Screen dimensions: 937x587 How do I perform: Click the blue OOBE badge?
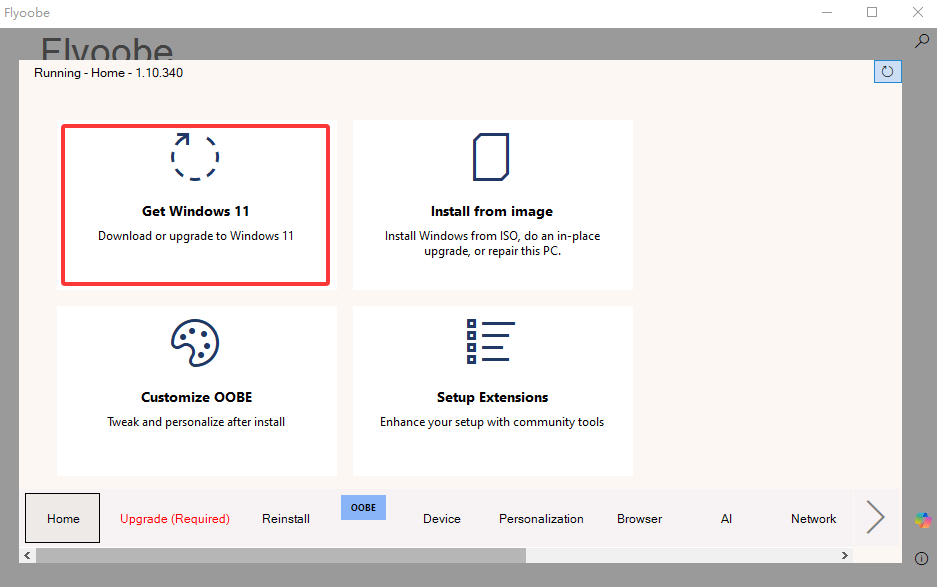tap(363, 507)
